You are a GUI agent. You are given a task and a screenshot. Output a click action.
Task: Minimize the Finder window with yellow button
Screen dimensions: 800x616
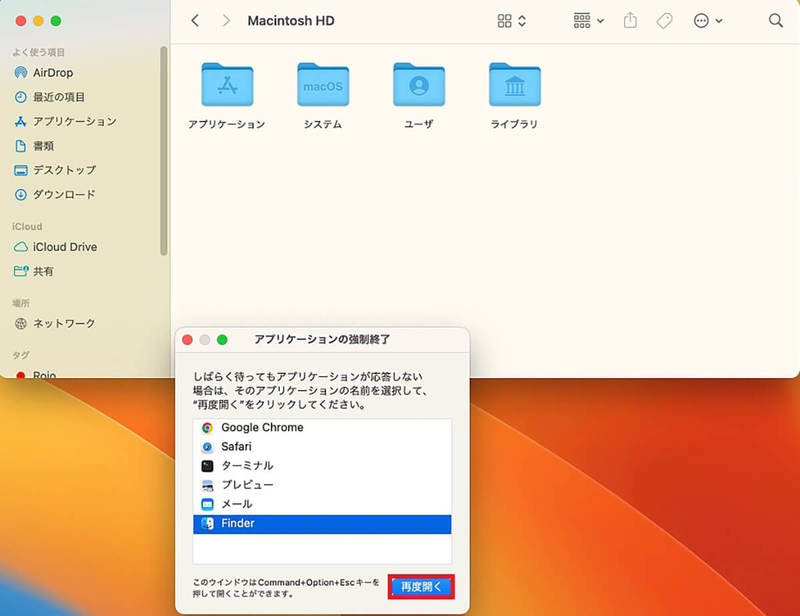[x=38, y=21]
